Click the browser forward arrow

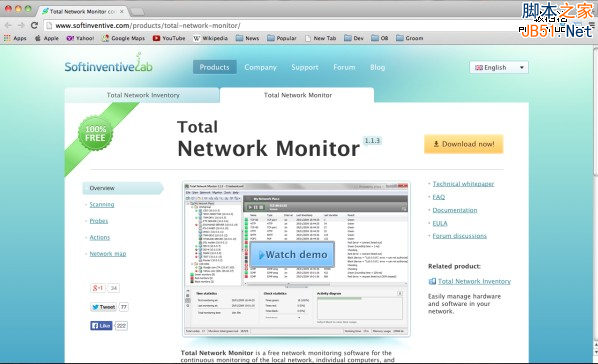pyautogui.click(x=21, y=25)
